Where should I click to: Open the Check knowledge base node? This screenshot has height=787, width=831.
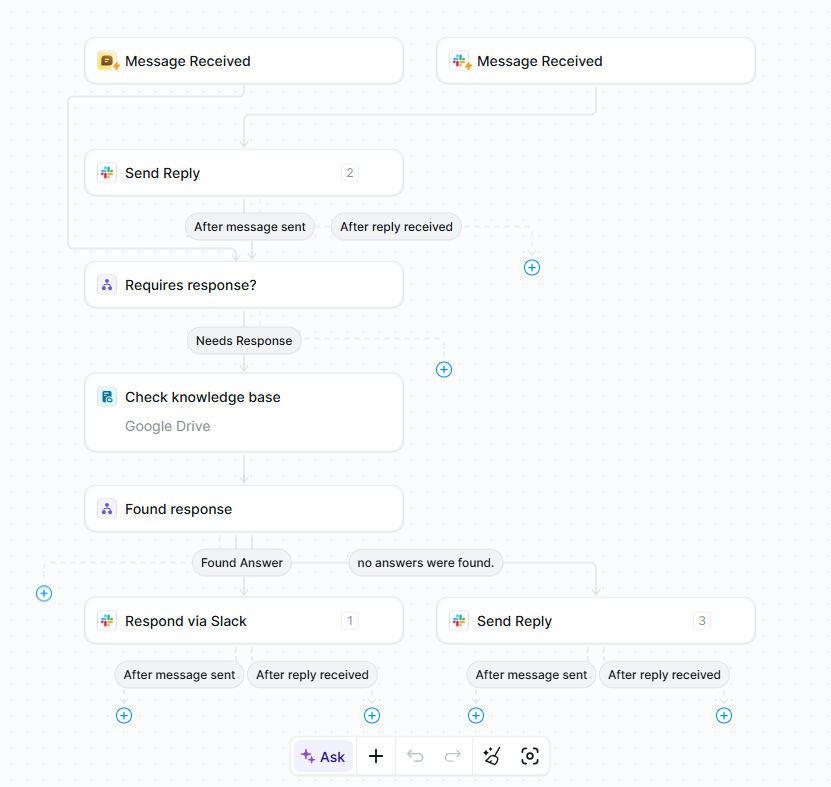coord(244,412)
